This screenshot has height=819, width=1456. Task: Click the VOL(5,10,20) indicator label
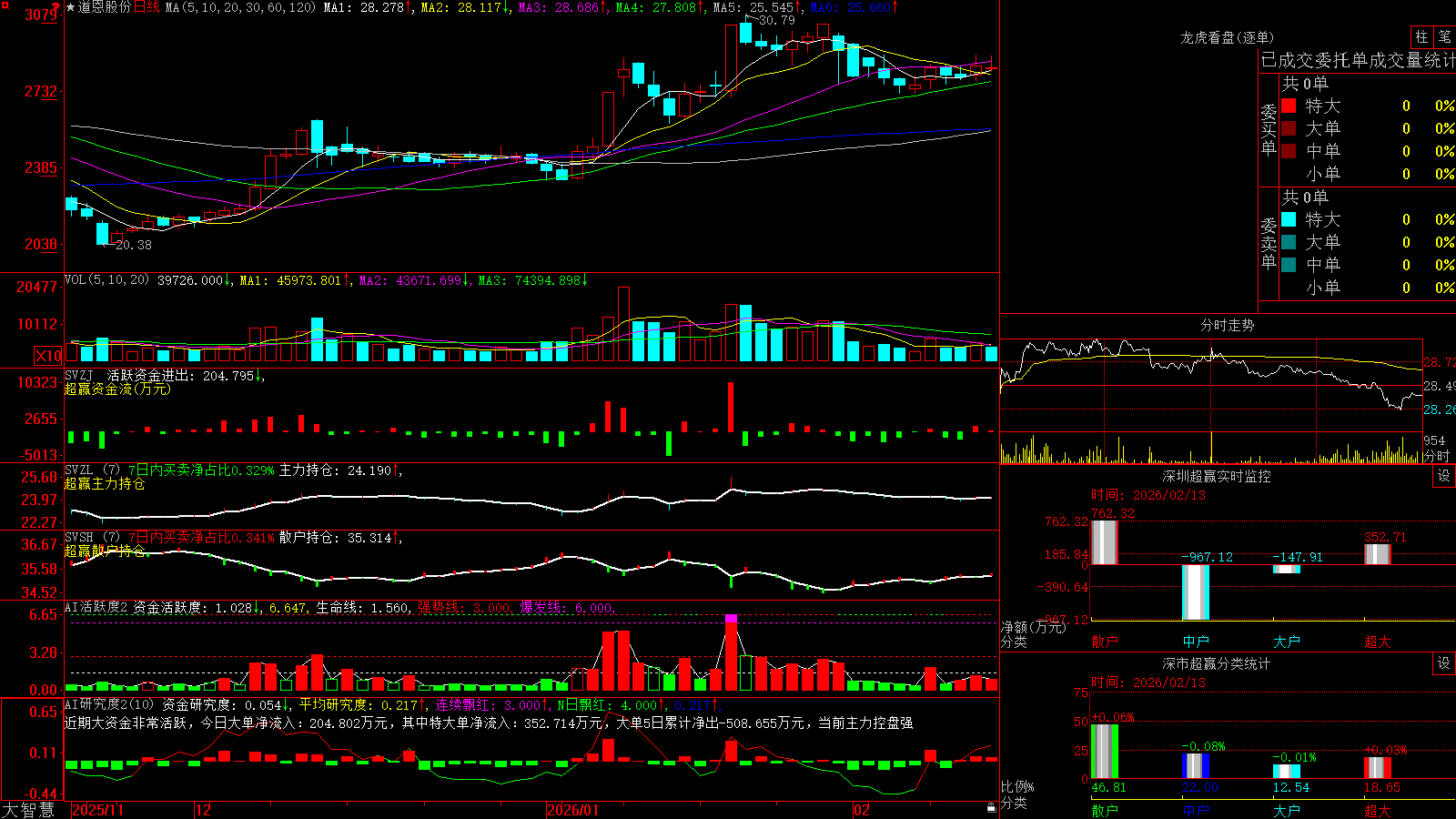[106, 279]
